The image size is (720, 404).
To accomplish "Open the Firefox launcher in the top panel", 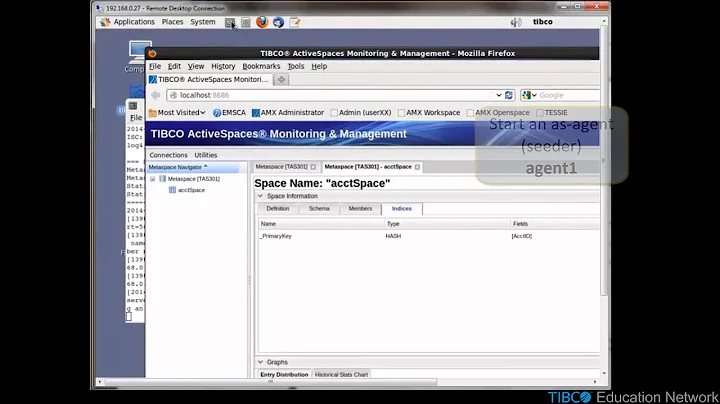I will 262,22.
